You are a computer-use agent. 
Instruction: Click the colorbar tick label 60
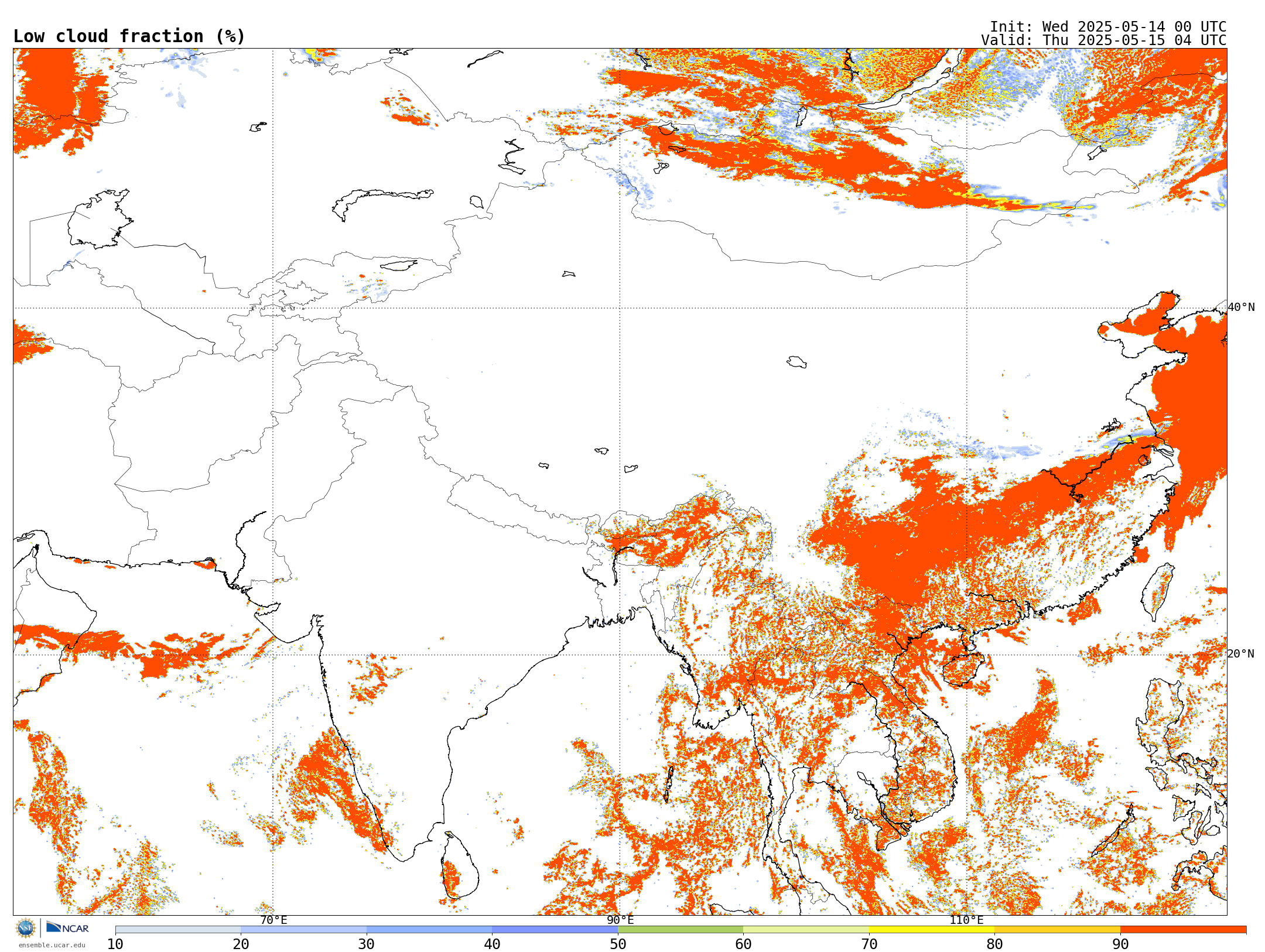point(743,944)
